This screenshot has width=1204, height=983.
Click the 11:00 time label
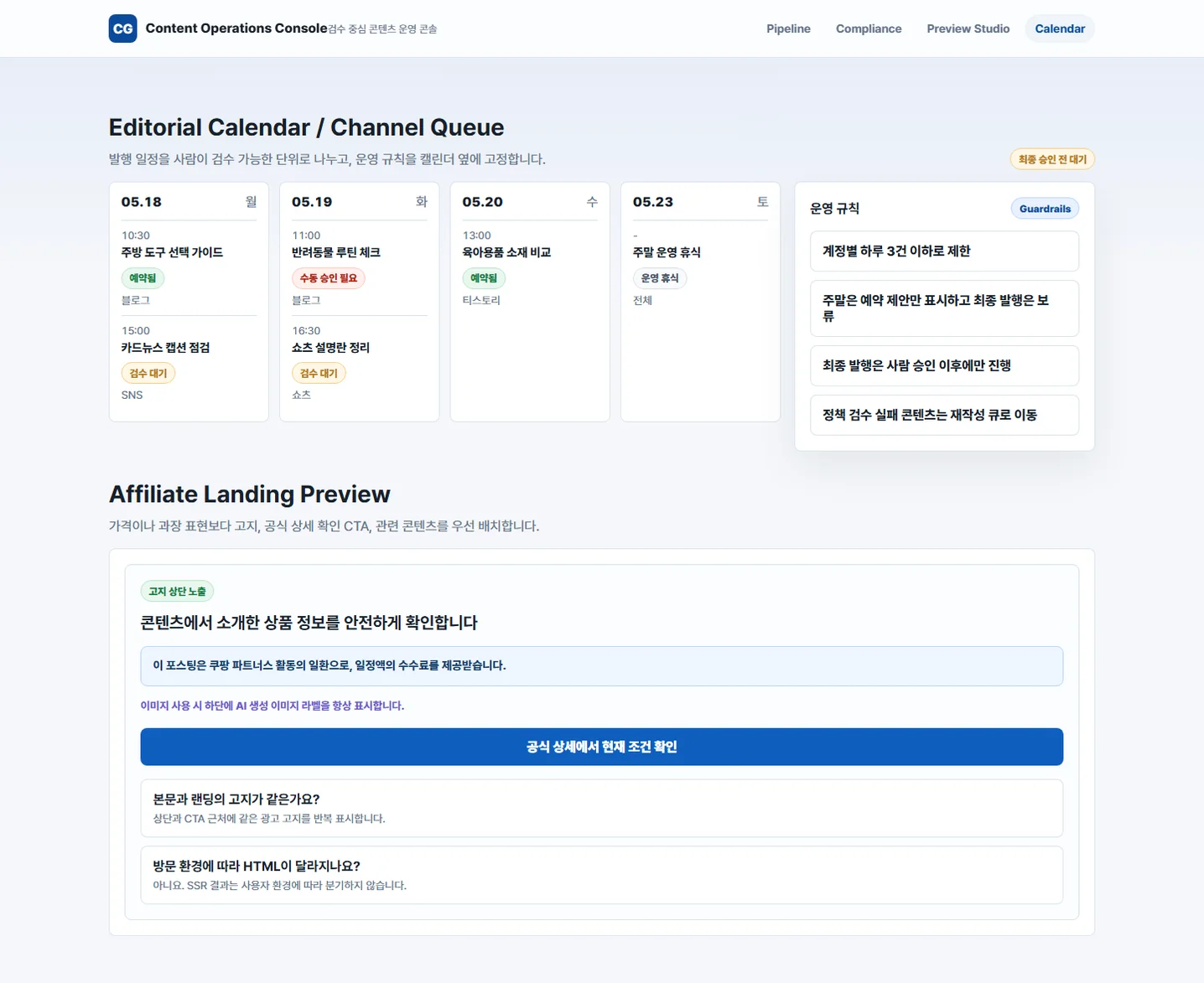(306, 235)
